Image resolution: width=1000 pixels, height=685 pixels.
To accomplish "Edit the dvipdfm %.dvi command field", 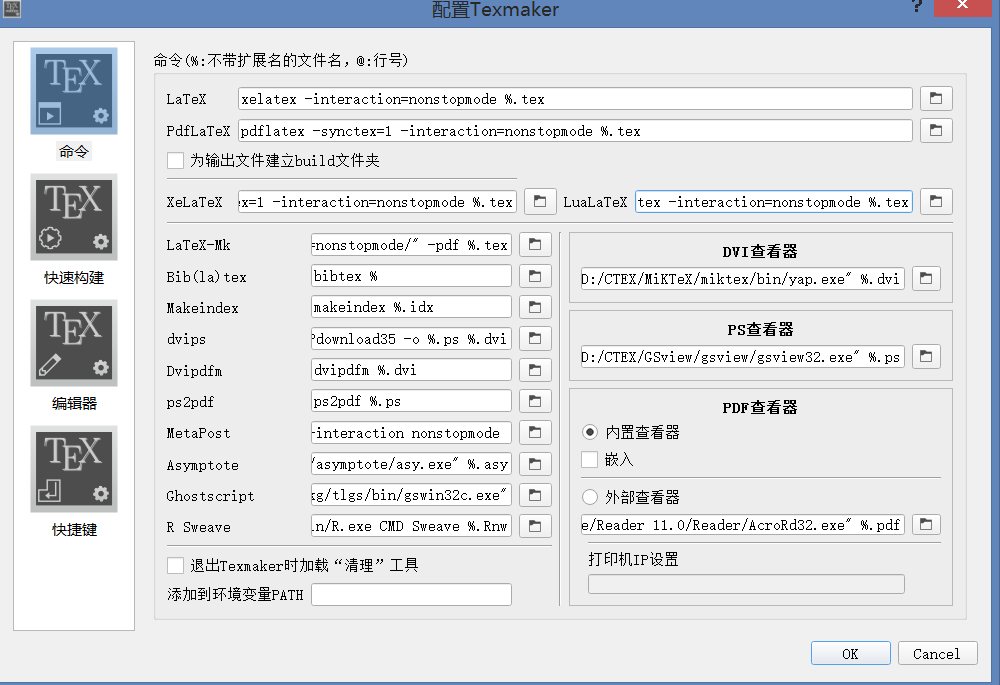I will click(x=411, y=370).
